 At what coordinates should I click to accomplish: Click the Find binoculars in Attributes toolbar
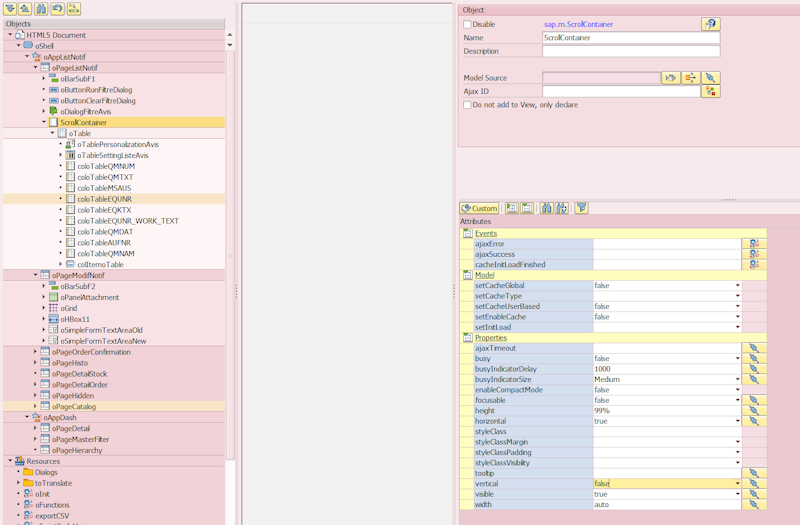click(x=546, y=208)
